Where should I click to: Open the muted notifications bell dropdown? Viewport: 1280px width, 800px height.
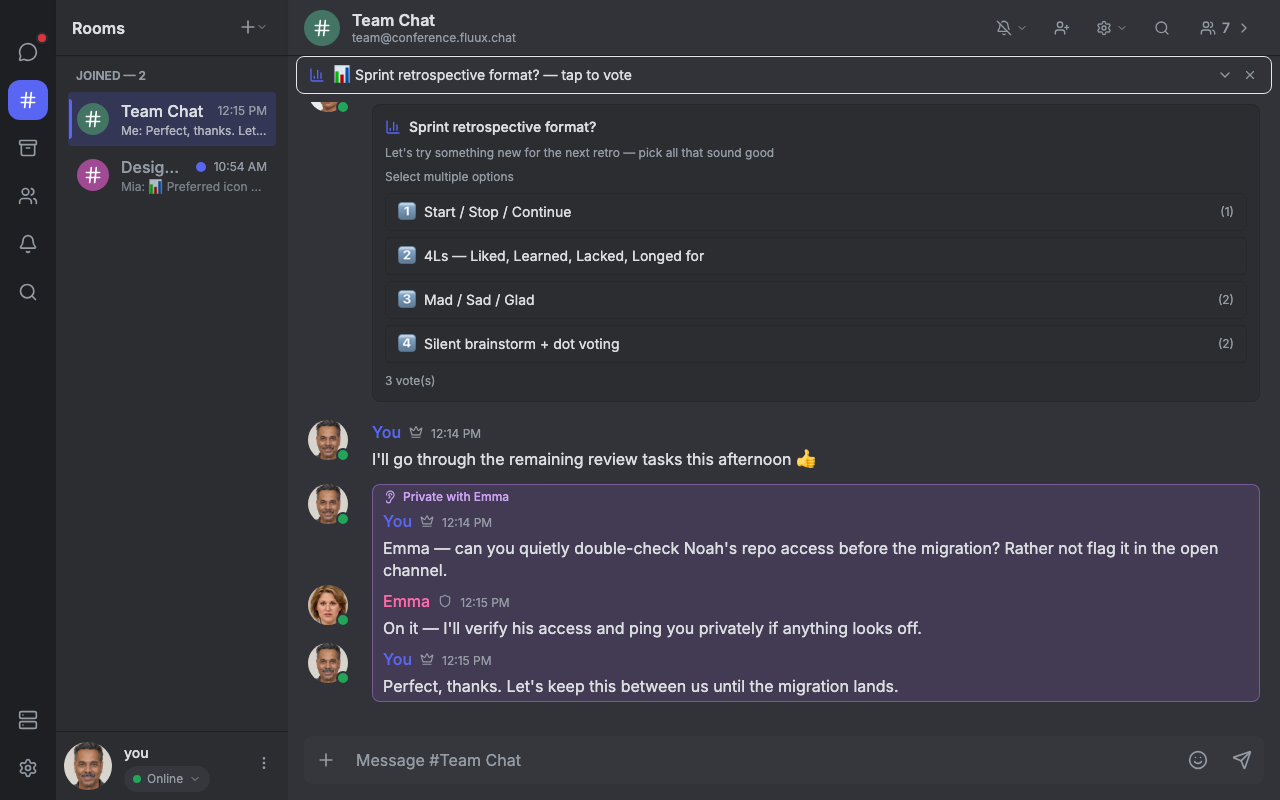pos(1011,28)
